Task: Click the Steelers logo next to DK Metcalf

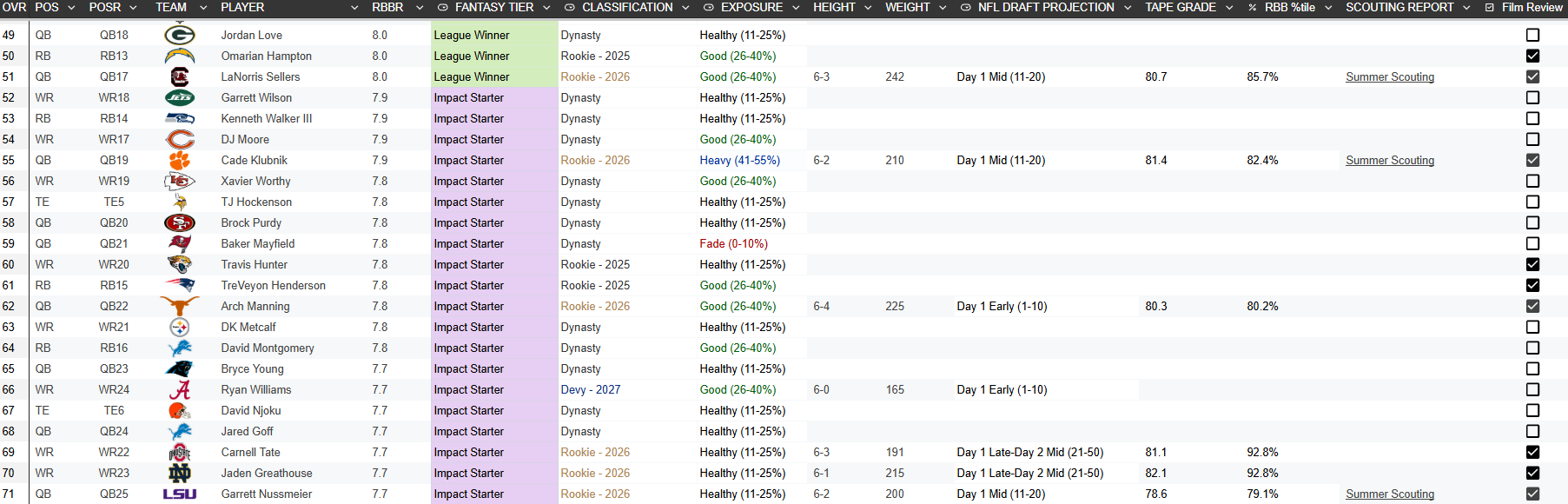Action: tap(180, 327)
